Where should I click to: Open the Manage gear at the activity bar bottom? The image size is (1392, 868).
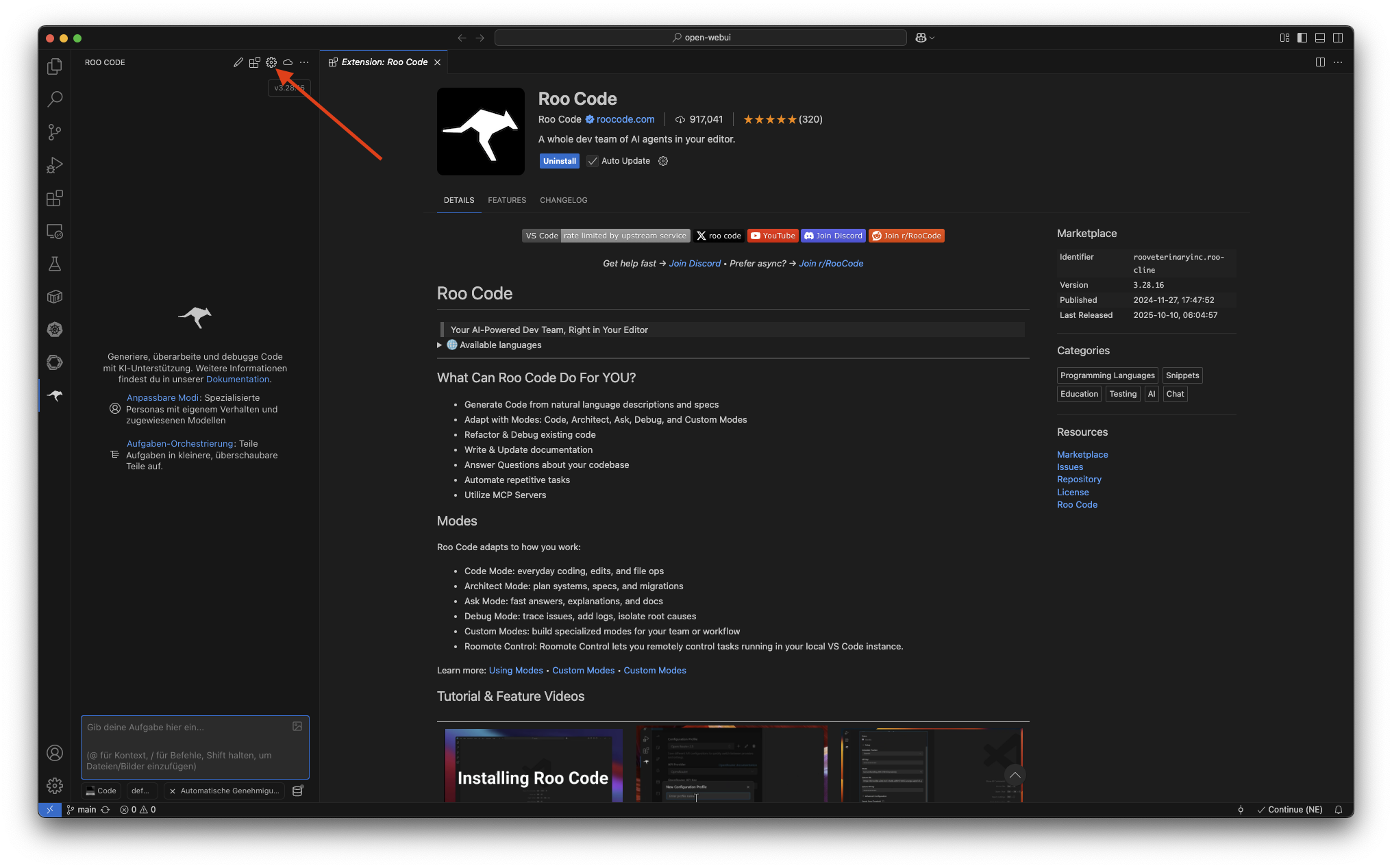(55, 786)
